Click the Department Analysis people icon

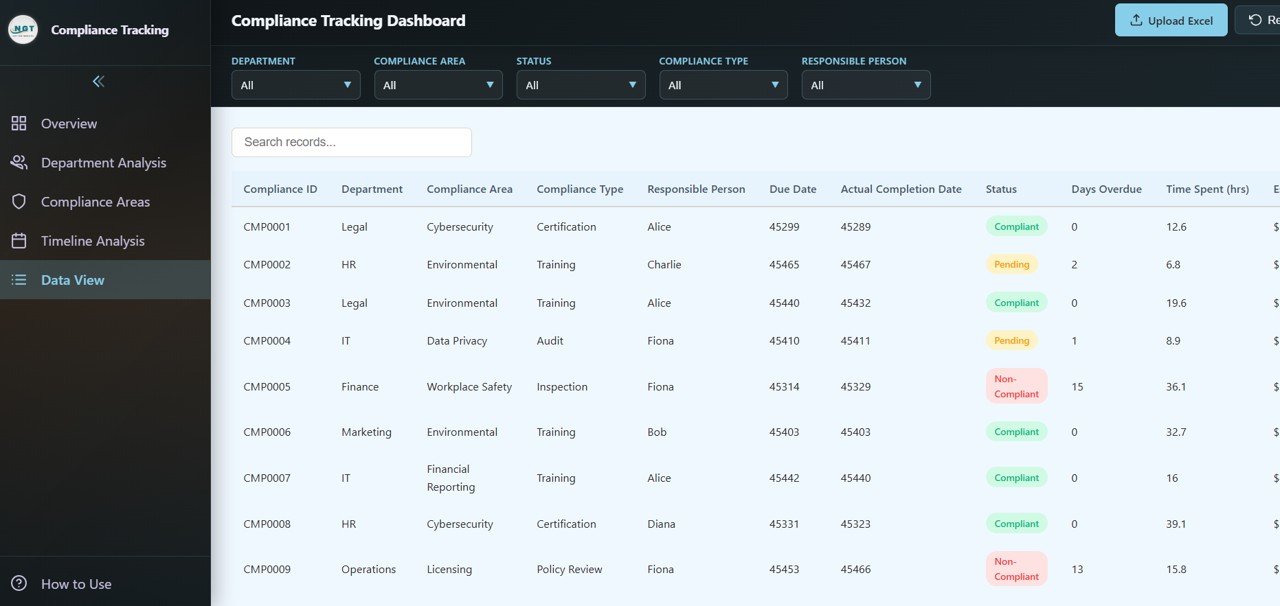pos(18,162)
